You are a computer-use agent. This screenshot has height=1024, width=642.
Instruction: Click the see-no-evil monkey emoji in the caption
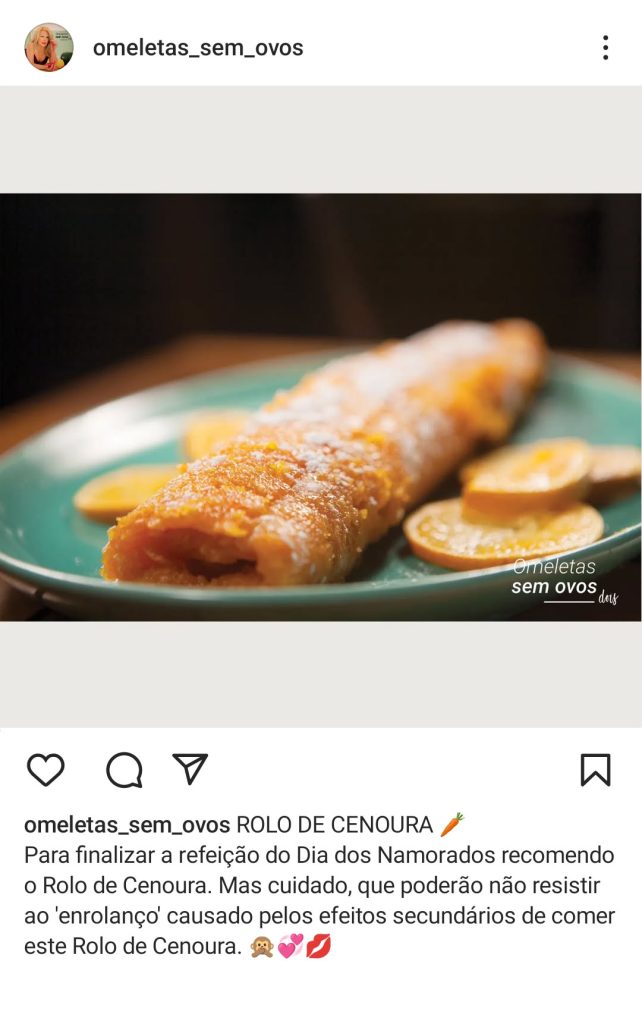pos(262,946)
